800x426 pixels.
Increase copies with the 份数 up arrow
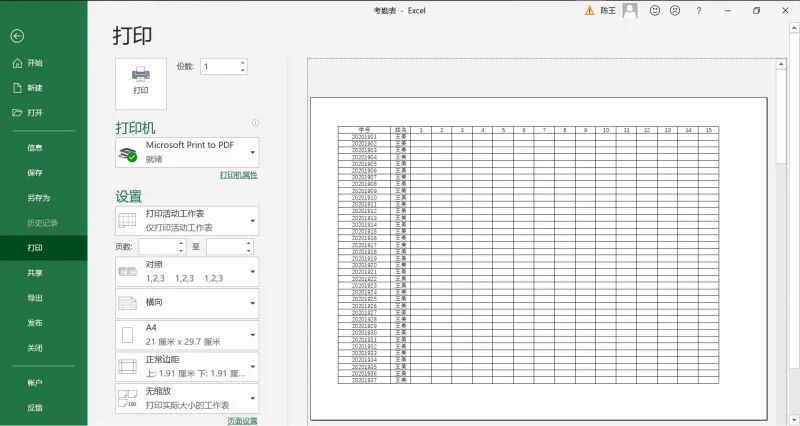[243, 63]
